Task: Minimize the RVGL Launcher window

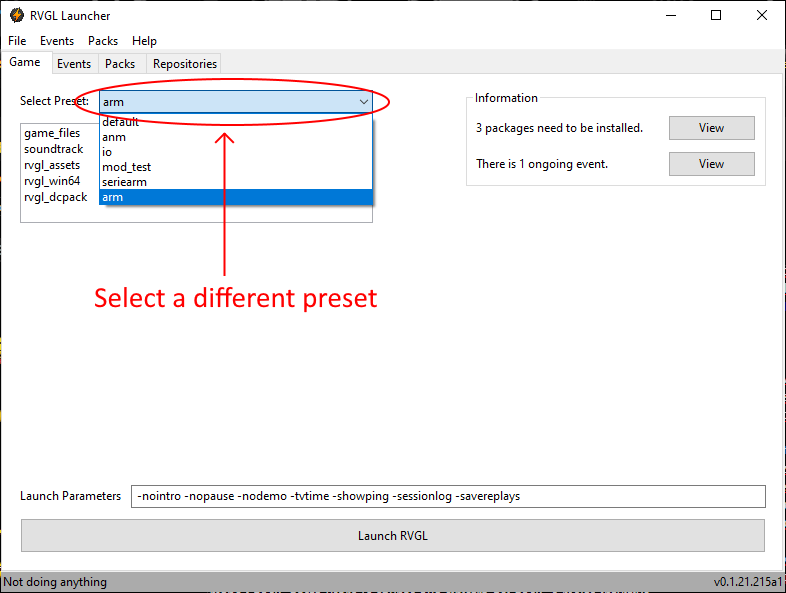Action: [671, 16]
